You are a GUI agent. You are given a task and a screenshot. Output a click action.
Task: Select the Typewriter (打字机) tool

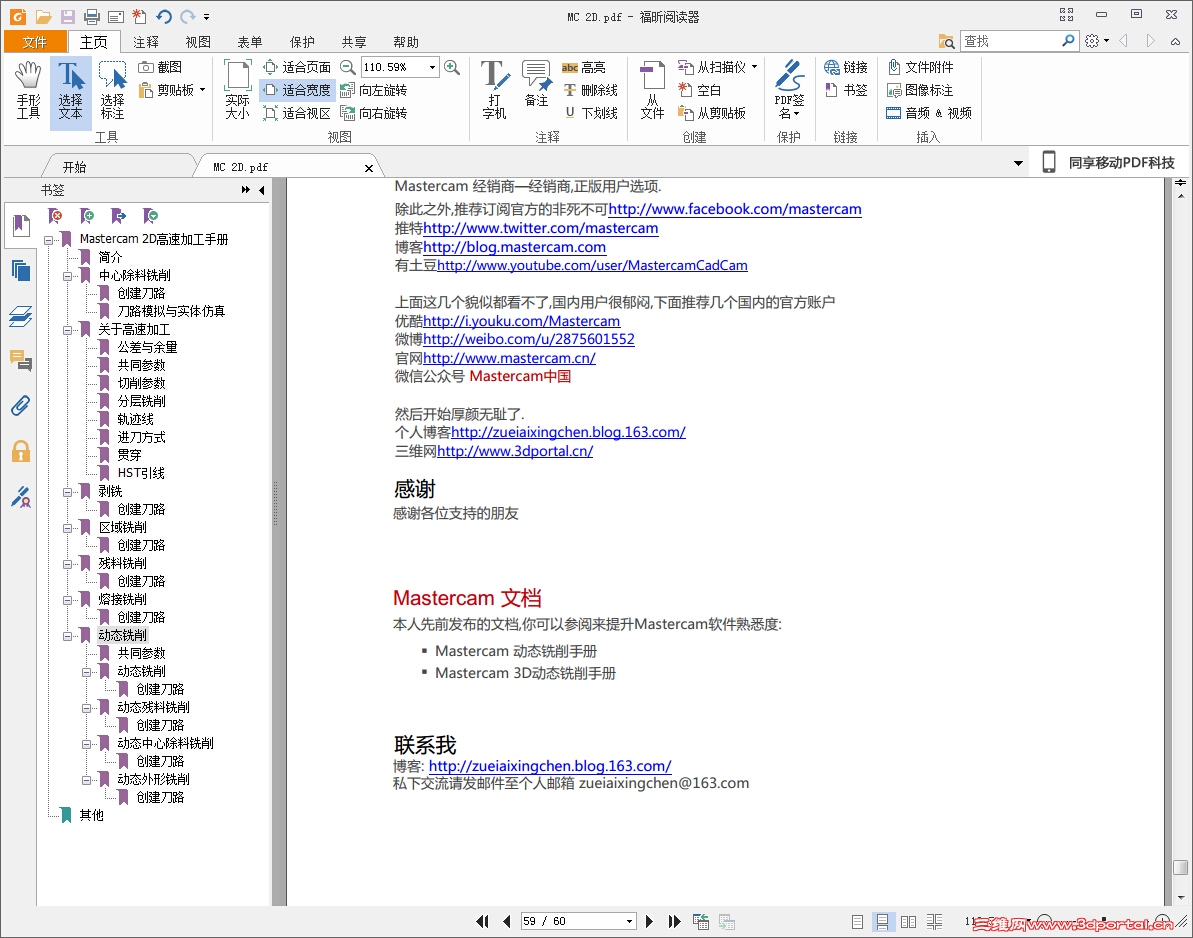tap(495, 90)
